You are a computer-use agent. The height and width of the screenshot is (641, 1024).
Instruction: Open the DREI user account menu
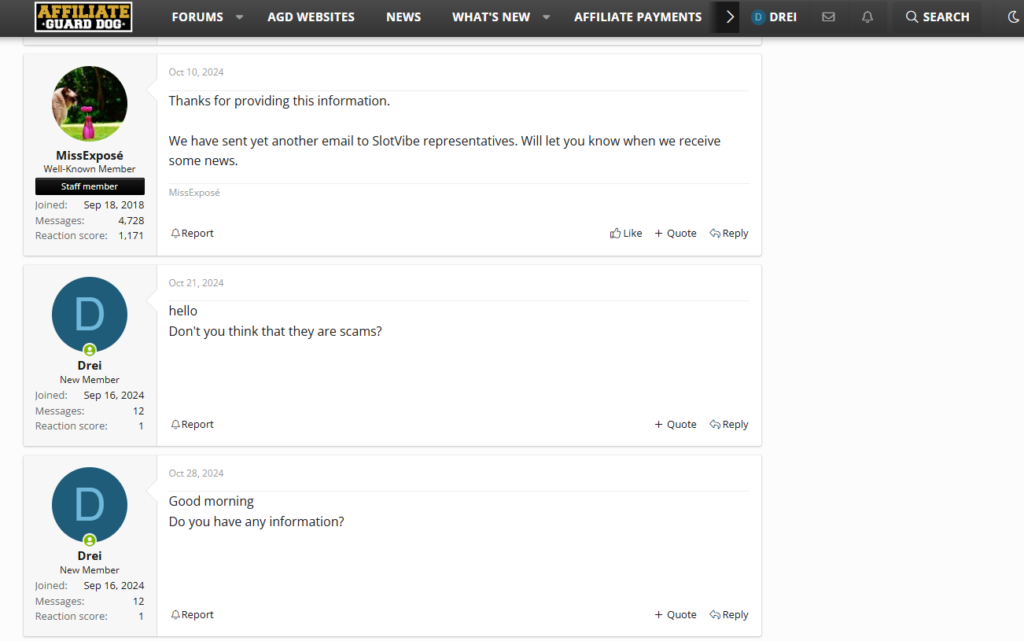pos(774,17)
